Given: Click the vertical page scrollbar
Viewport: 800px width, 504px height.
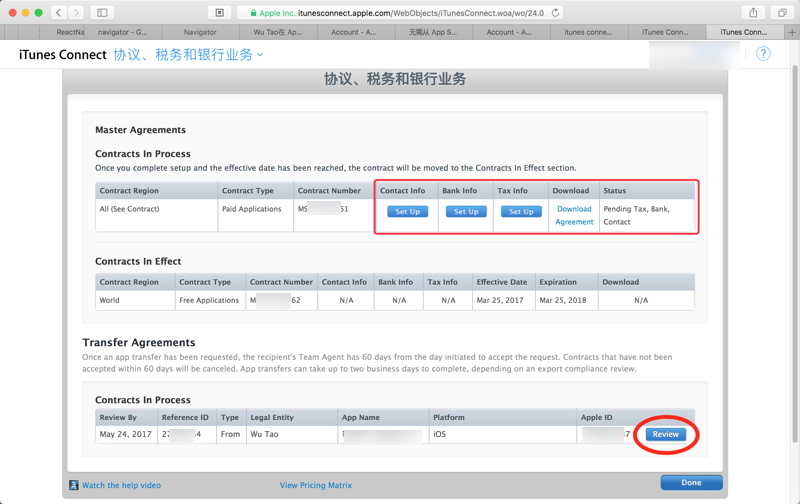Looking at the screenshot, I should [x=795, y=255].
